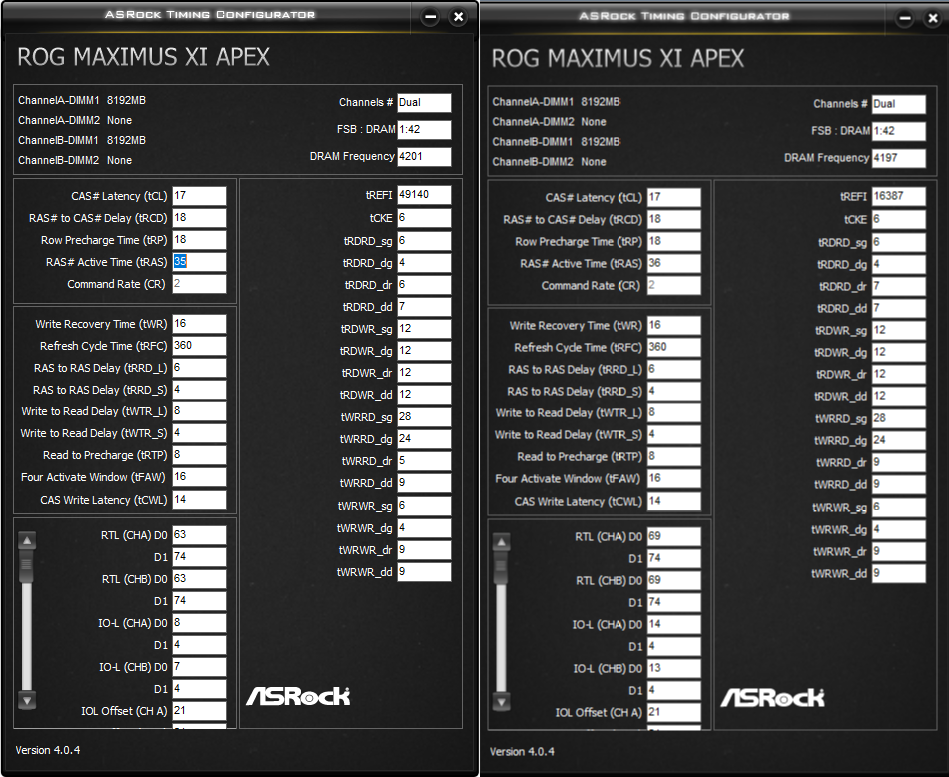Image resolution: width=949 pixels, height=777 pixels.
Task: Click tWRWR_sg field in left window
Action: (424, 506)
